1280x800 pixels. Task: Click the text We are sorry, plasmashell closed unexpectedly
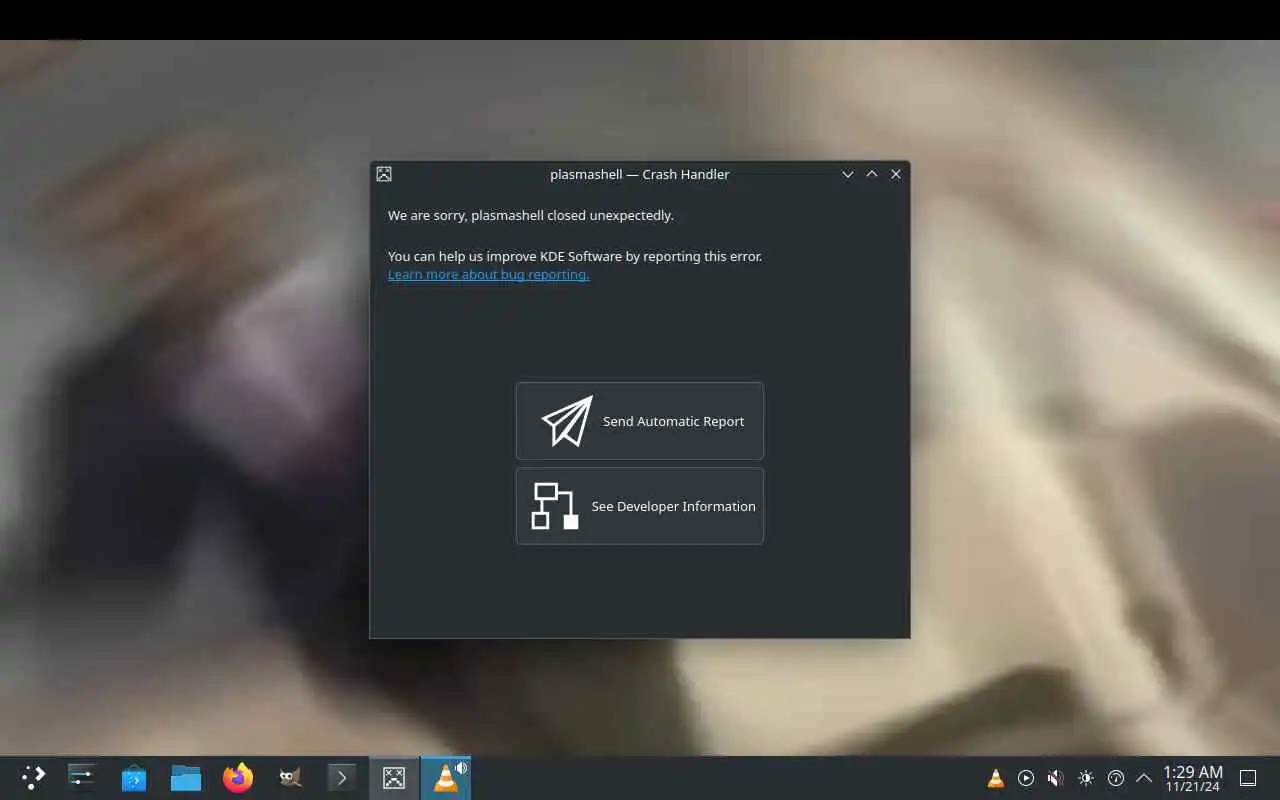pos(531,215)
